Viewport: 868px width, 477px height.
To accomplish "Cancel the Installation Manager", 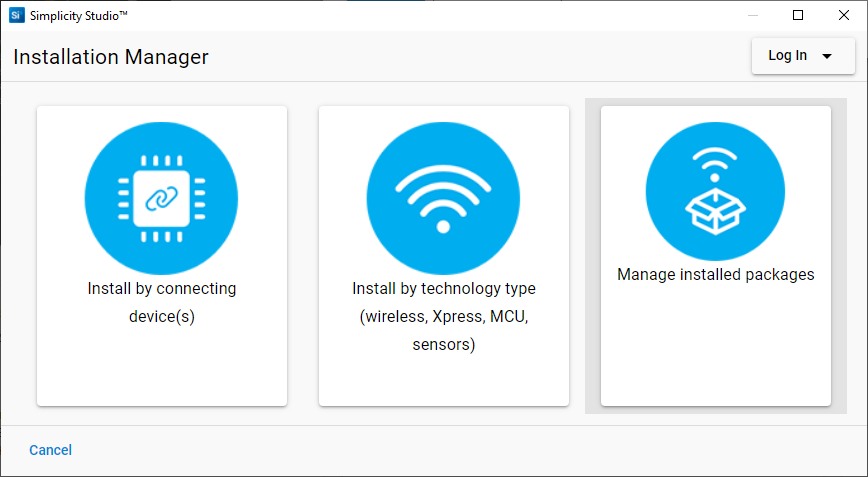I will (50, 450).
